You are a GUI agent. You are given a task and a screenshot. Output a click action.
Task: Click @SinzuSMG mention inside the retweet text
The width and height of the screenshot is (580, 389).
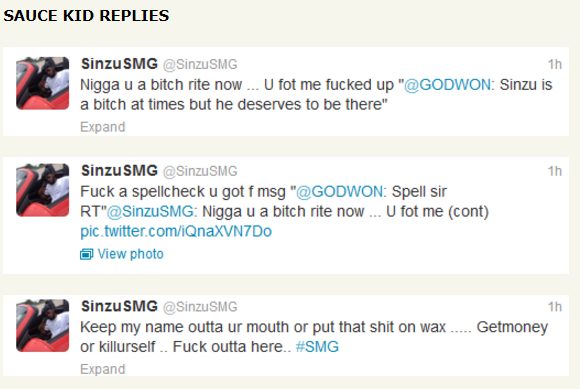[152, 212]
